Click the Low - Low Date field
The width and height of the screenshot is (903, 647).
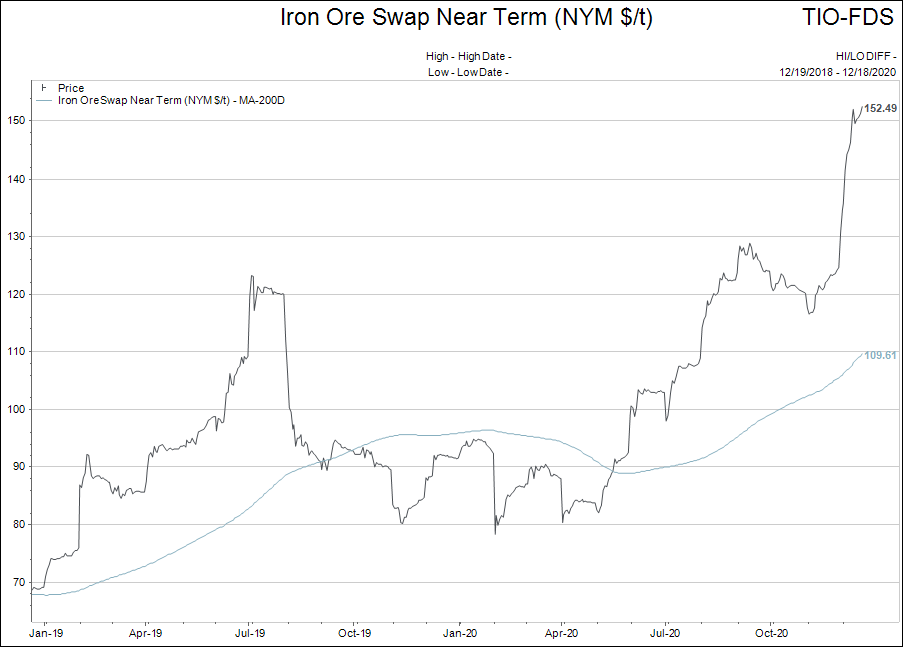pos(468,72)
